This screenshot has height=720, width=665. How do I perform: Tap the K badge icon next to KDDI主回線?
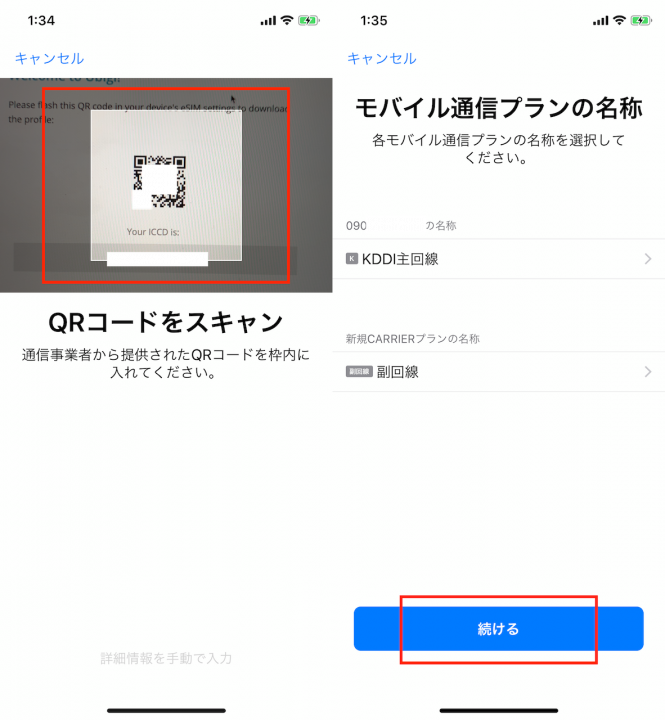(352, 259)
